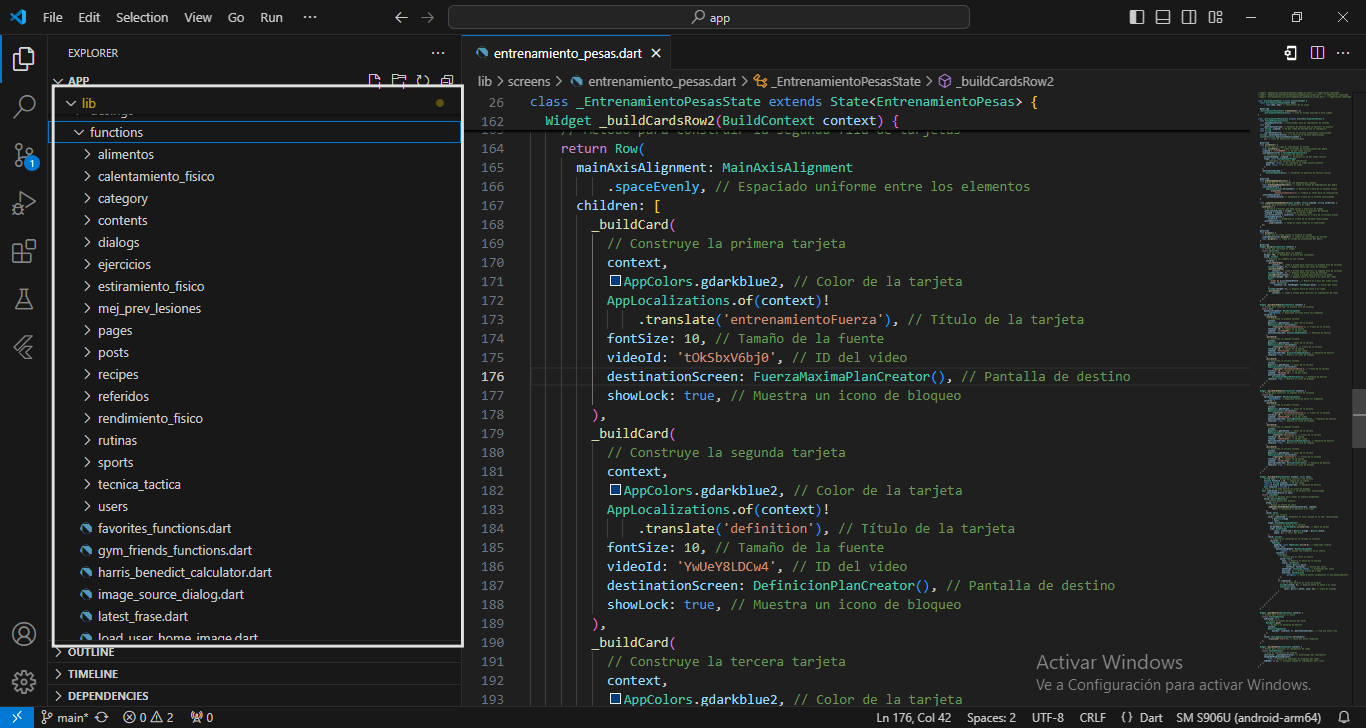Viewport: 1366px width, 728px height.
Task: Click Ln 176, Col 42 in status bar
Action: [x=913, y=717]
